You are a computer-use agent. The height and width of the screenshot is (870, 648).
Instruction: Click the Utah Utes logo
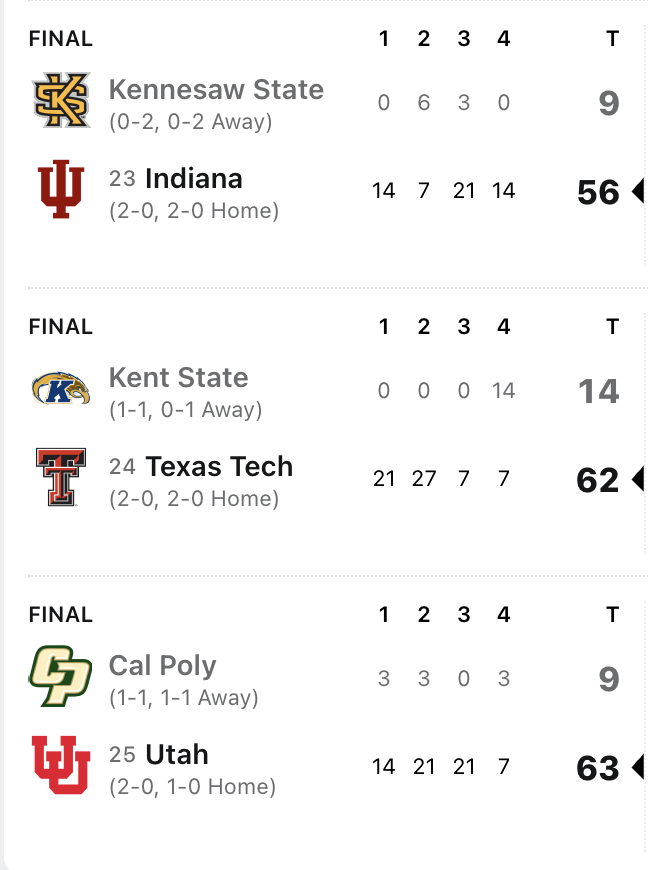click(62, 765)
